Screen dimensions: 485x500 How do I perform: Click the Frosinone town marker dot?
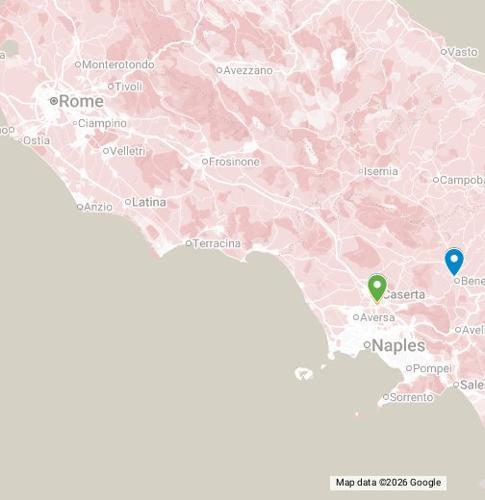tap(205, 162)
